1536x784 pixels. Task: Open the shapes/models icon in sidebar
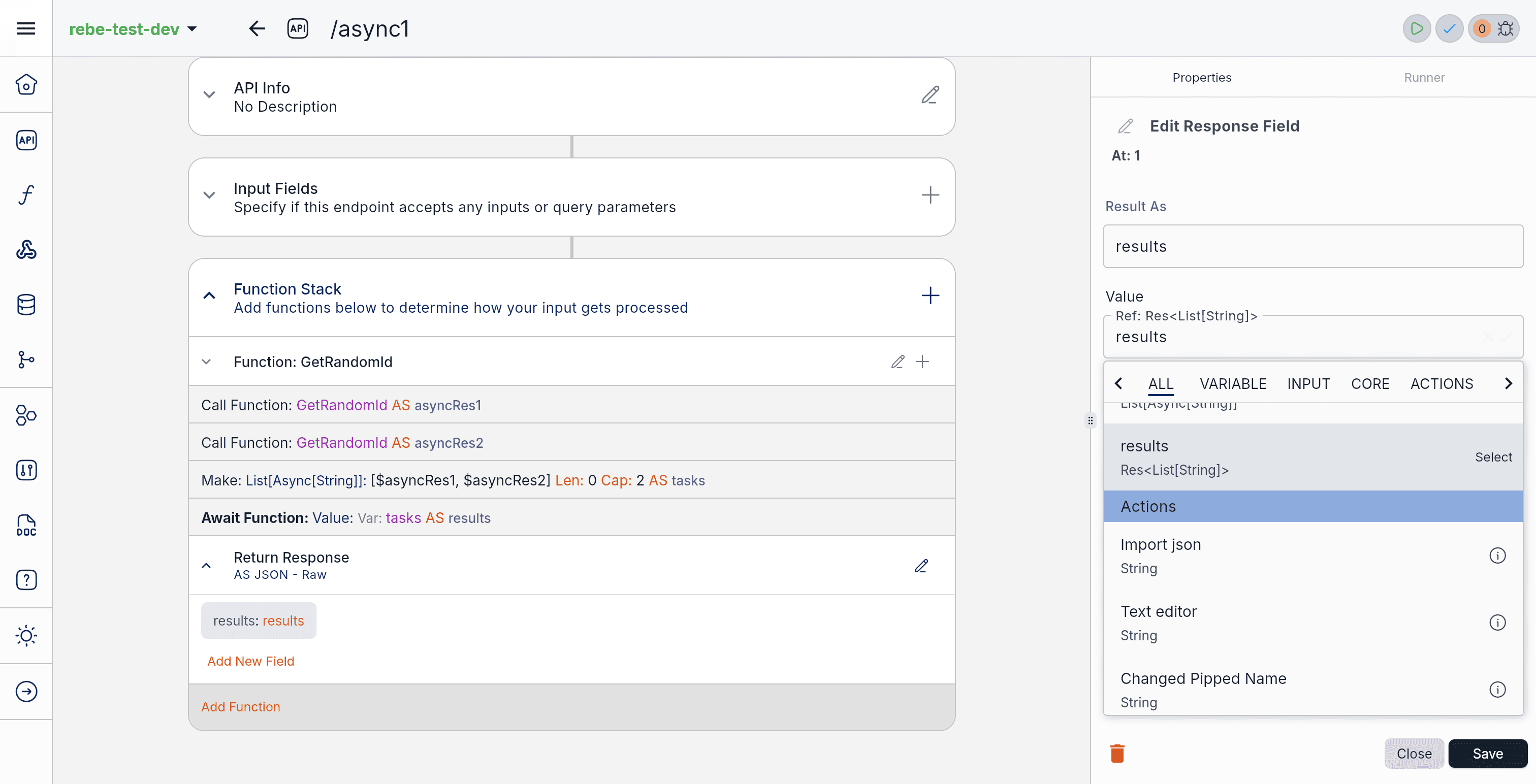(x=25, y=415)
